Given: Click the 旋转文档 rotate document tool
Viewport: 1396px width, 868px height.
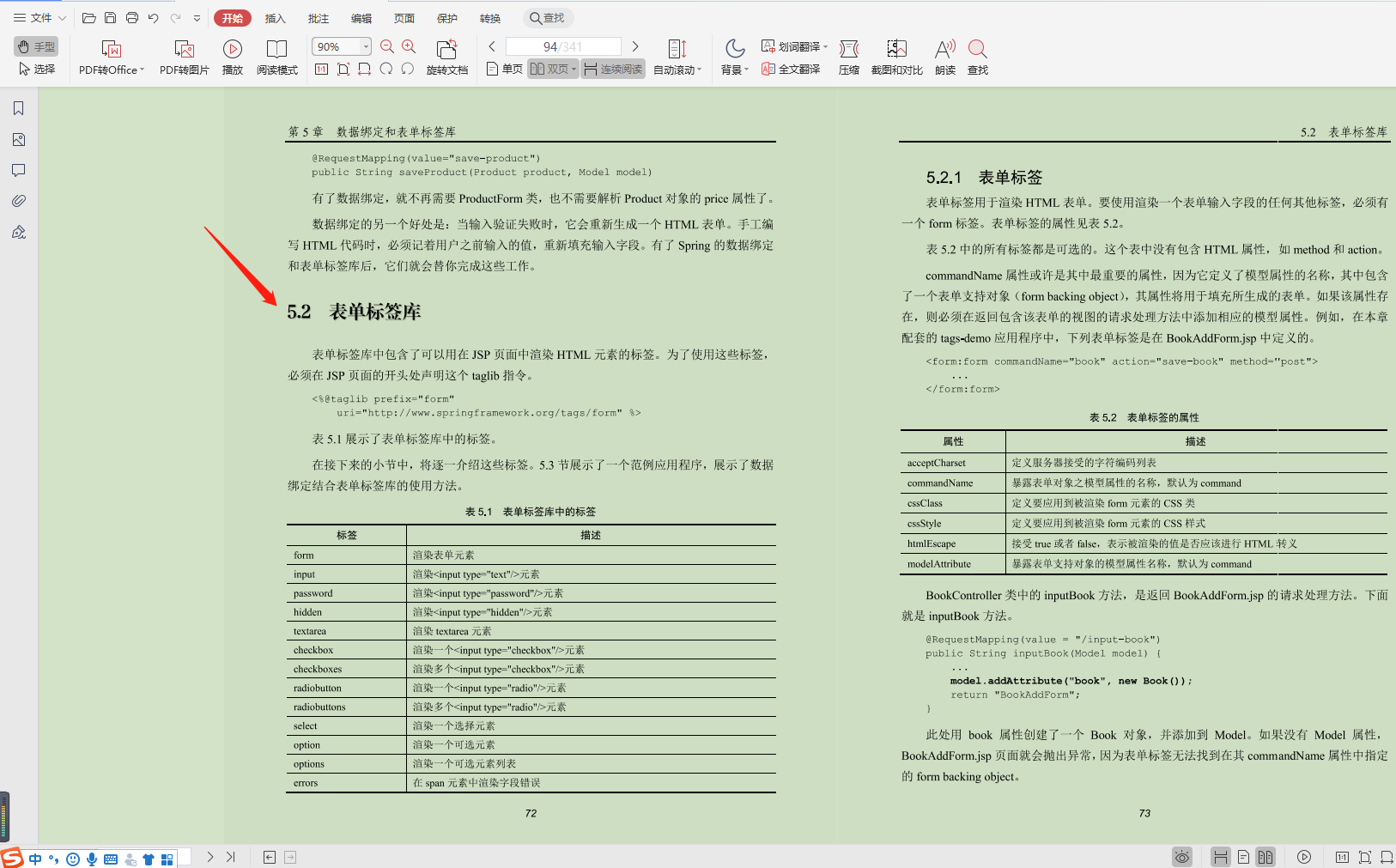Looking at the screenshot, I should point(446,58).
